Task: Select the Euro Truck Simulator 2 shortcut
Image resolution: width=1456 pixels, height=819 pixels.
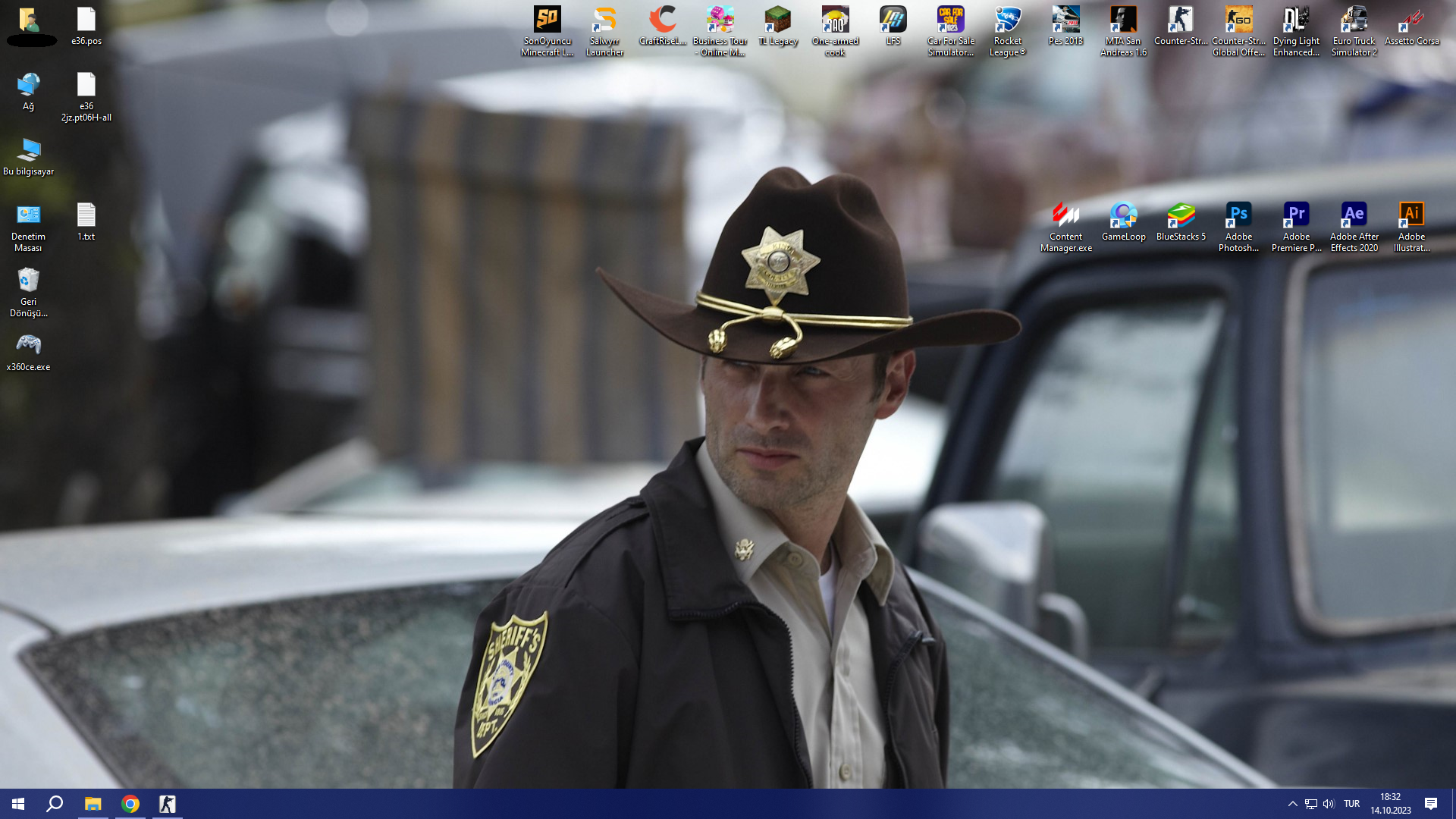Action: point(1354,32)
